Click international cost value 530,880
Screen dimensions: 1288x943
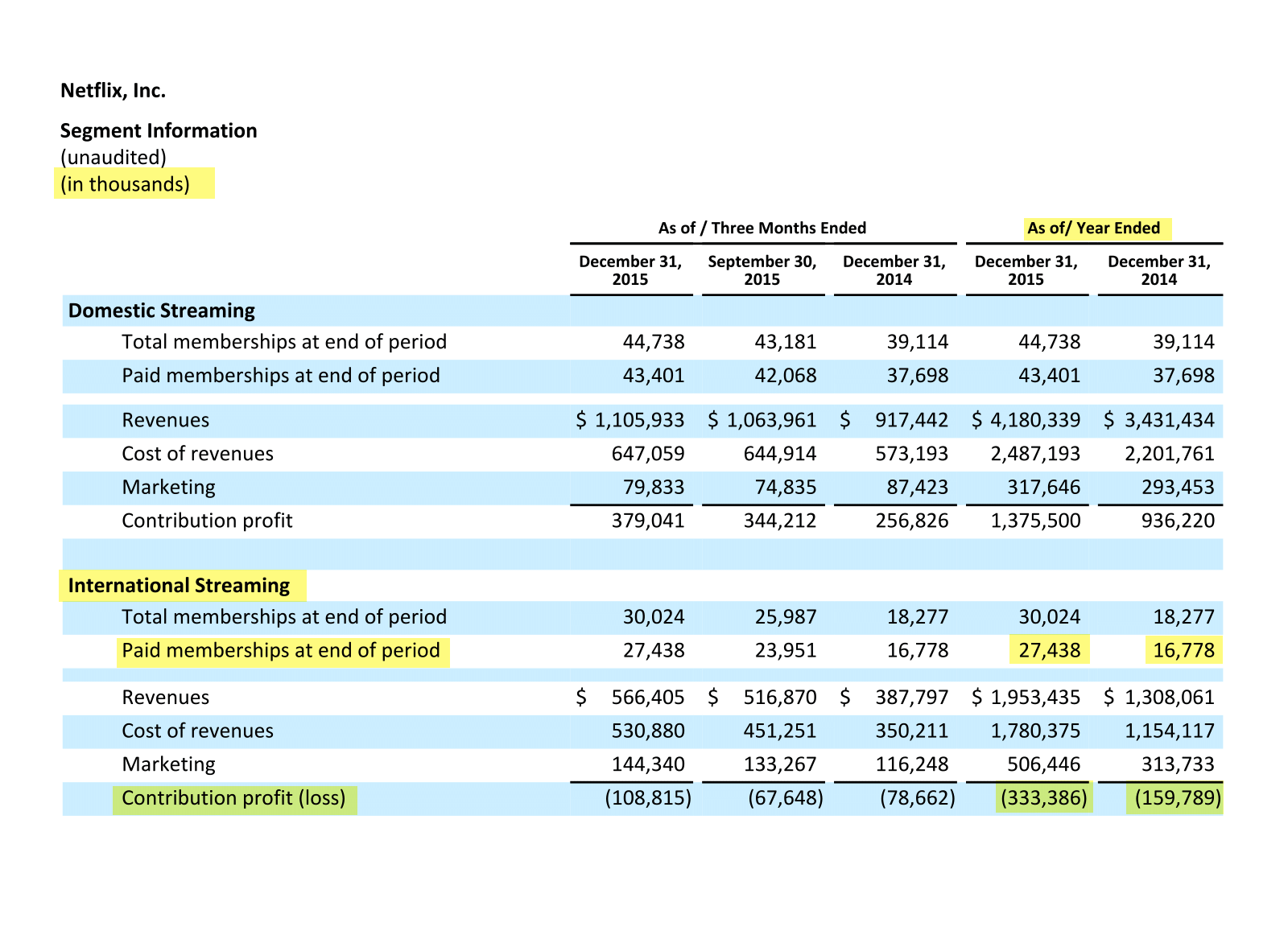(x=648, y=731)
